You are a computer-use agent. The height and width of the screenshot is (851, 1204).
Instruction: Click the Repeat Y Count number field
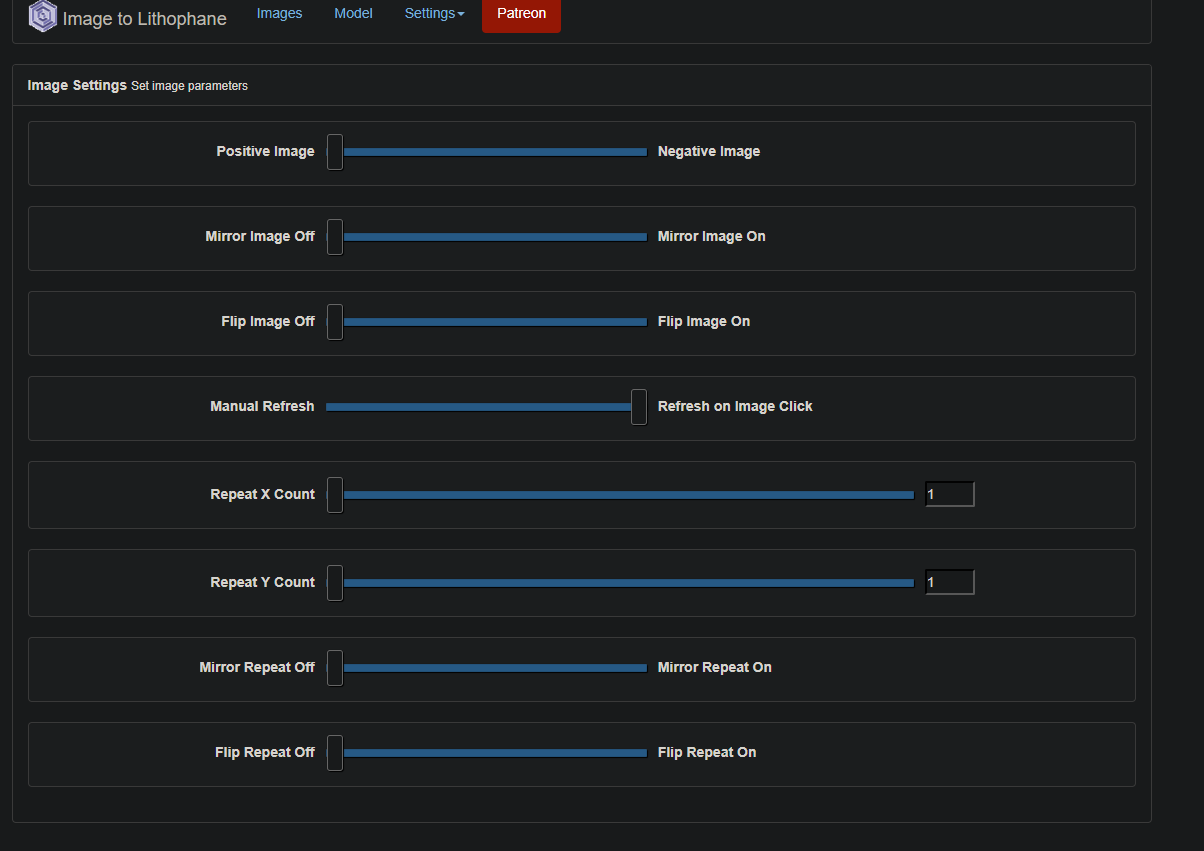click(950, 582)
